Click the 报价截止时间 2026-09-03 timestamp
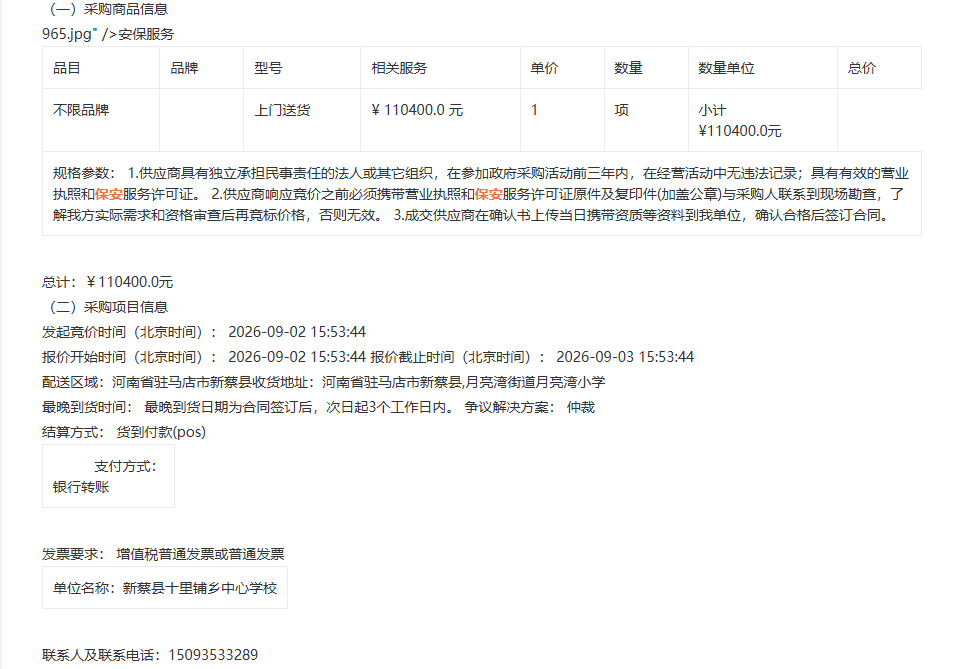Screen dimensions: 960x669 pos(625,357)
